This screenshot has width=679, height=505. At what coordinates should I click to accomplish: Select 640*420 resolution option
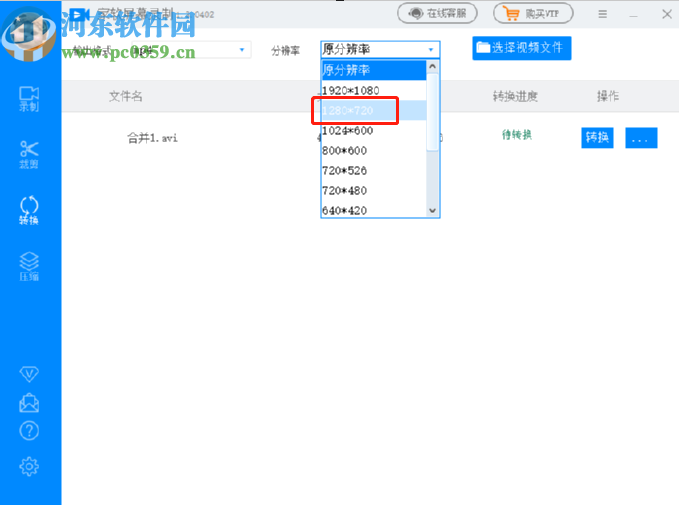374,210
